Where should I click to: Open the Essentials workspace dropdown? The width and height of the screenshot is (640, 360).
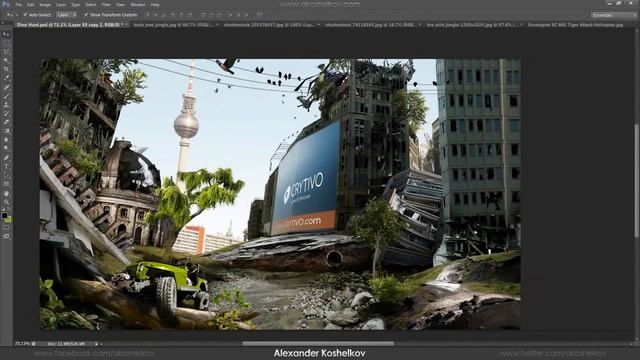pos(613,15)
